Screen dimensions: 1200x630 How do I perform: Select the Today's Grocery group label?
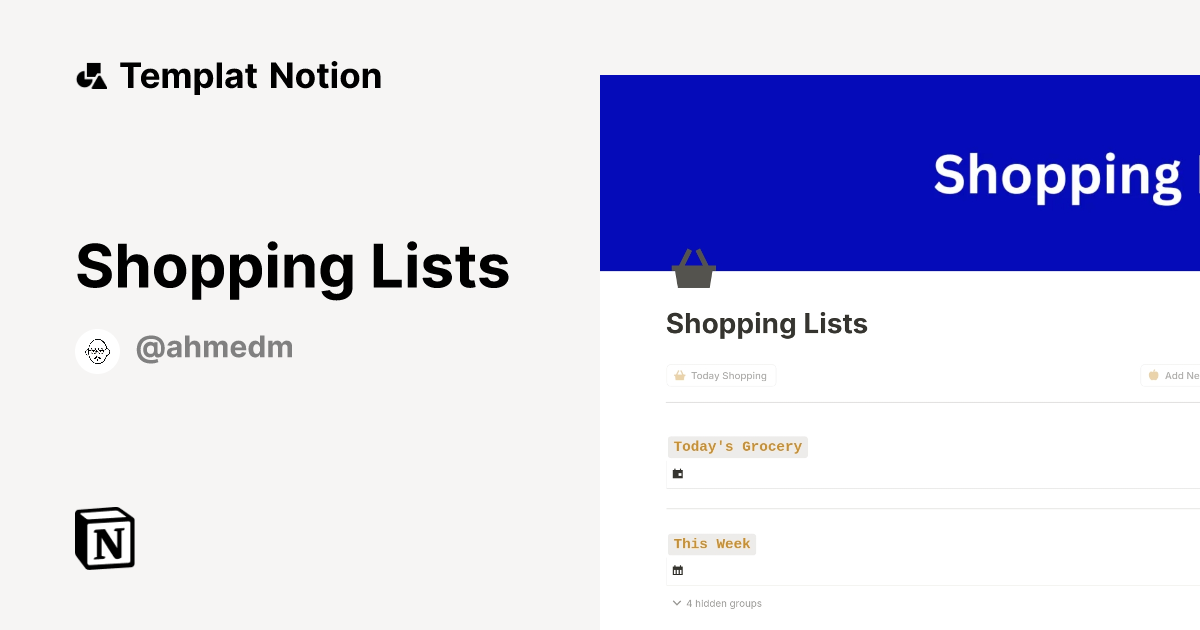pos(737,447)
